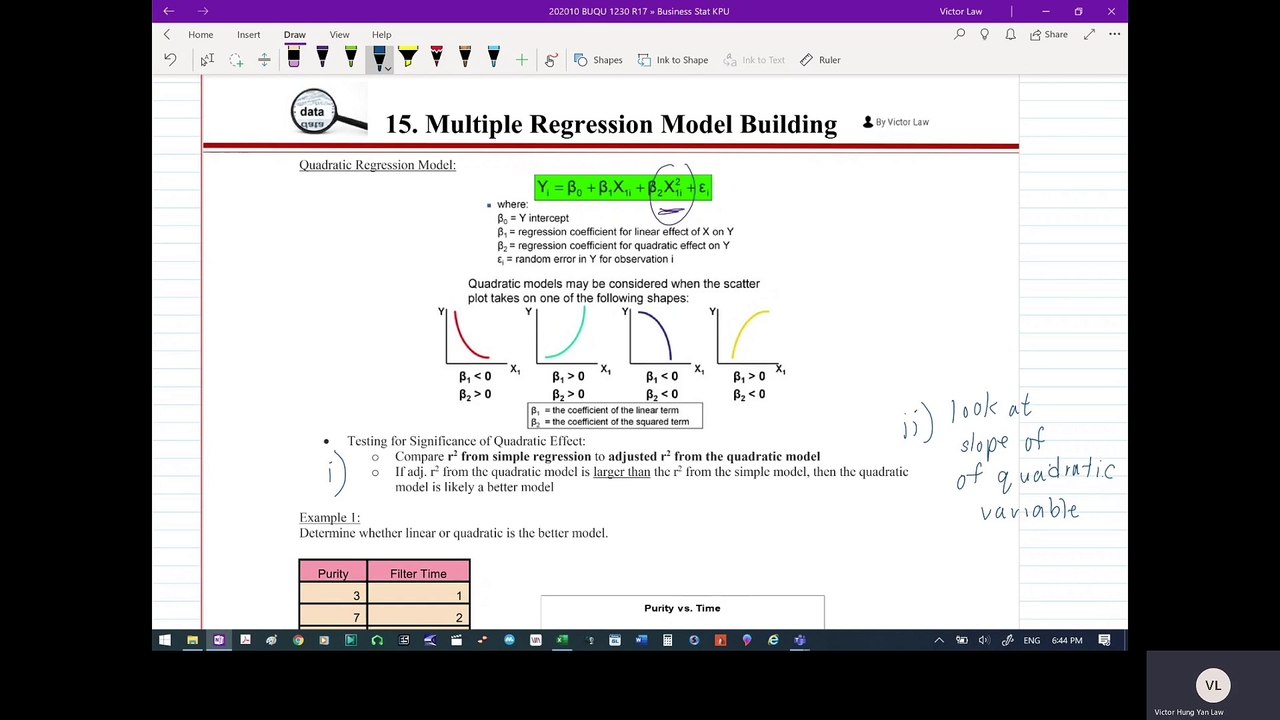The width and height of the screenshot is (1280, 720).
Task: Go forward using the title bar forward arrow
Action: coord(203,11)
